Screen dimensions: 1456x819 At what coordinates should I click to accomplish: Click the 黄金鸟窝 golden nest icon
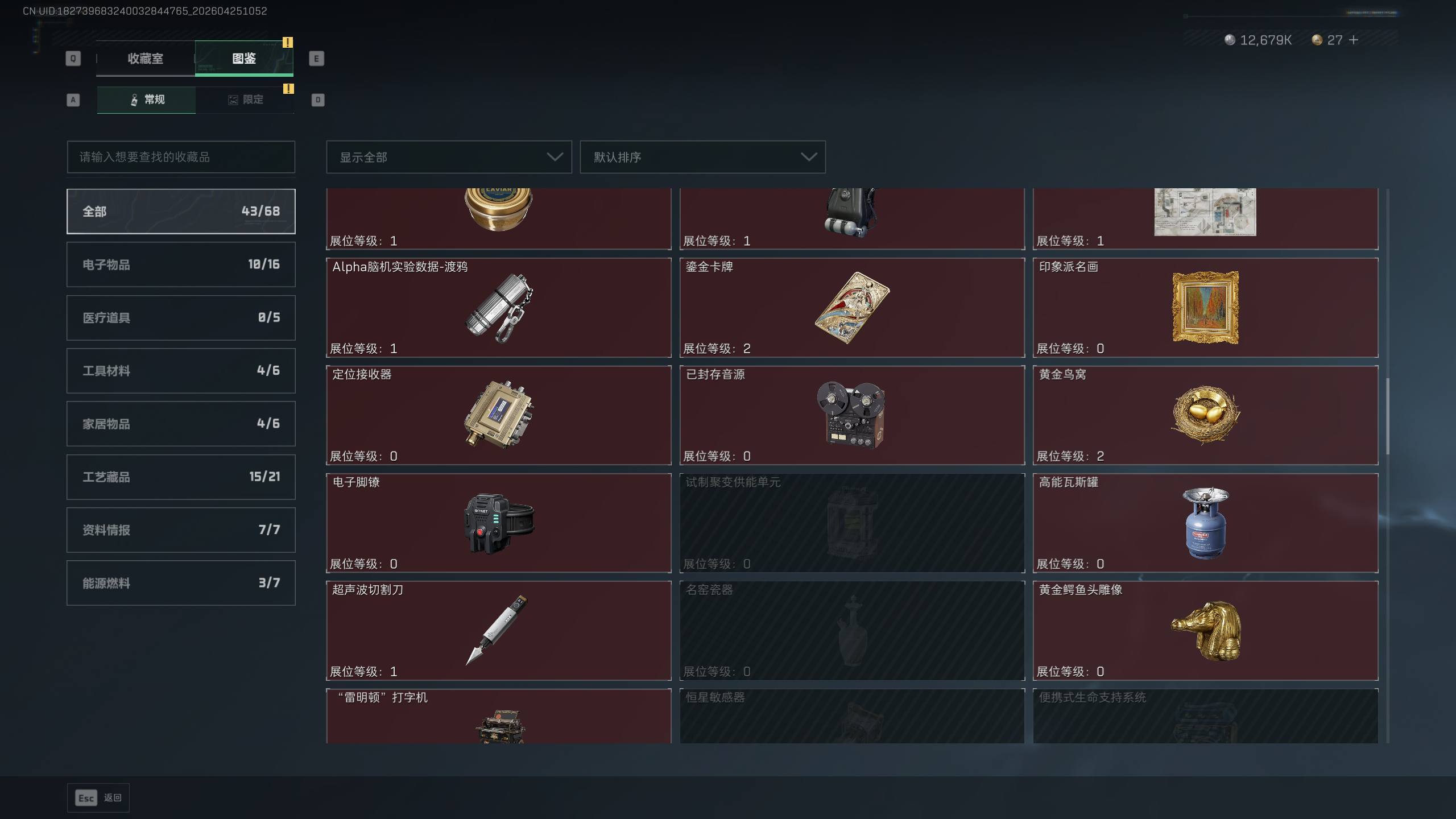point(1205,415)
